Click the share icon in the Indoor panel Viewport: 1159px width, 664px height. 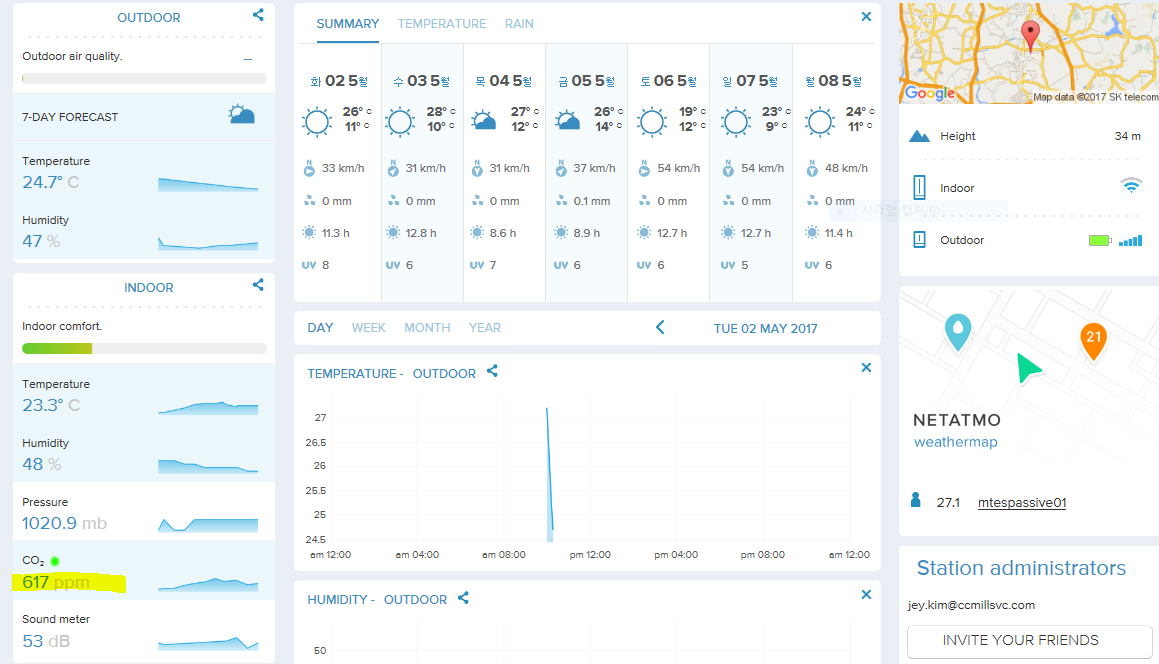258,285
